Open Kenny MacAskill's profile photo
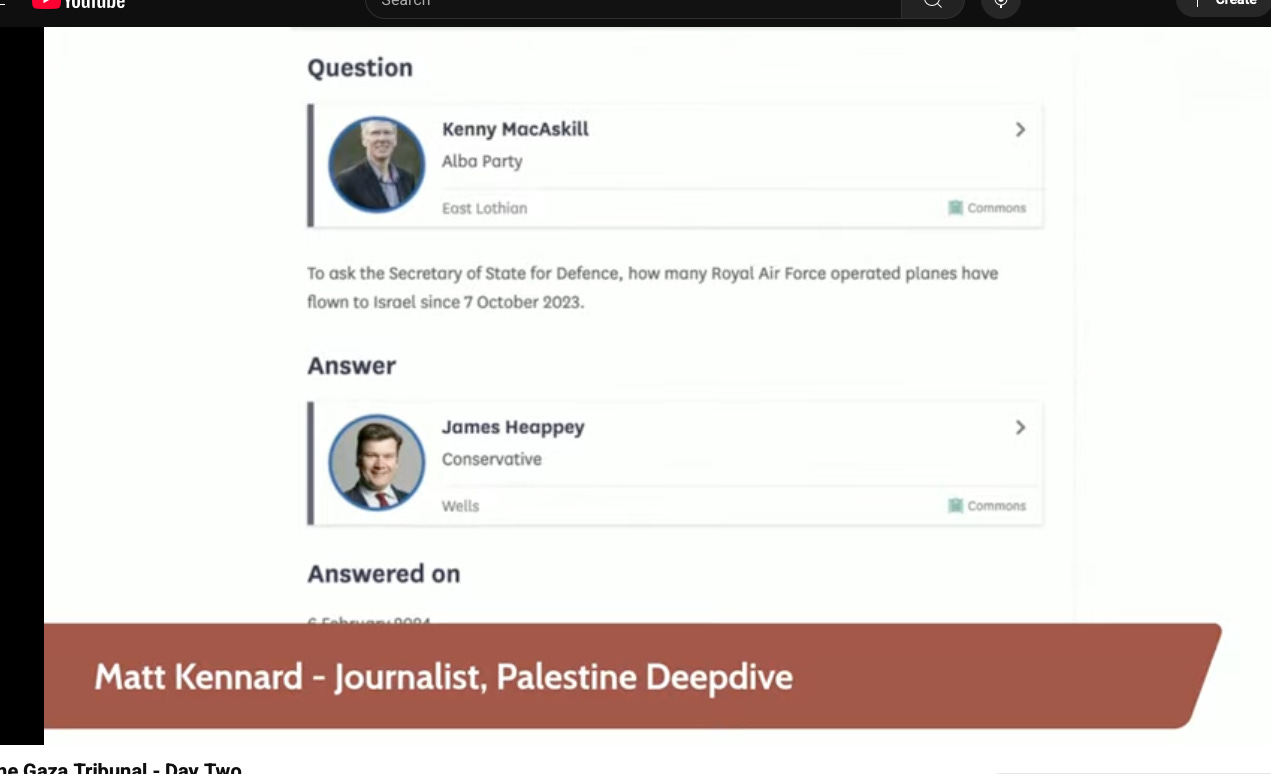Image resolution: width=1271 pixels, height=774 pixels. (377, 165)
